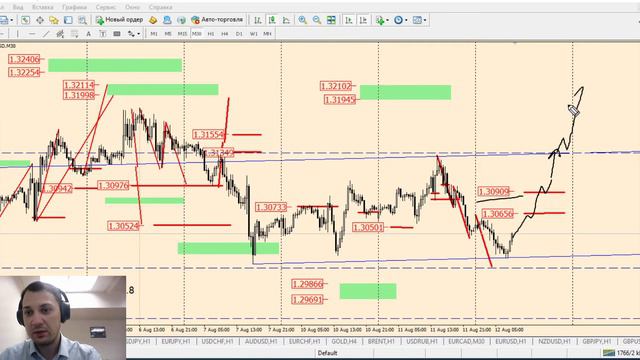Switch to D1 timeframe
The width and height of the screenshot is (640, 360).
pyautogui.click(x=239, y=34)
